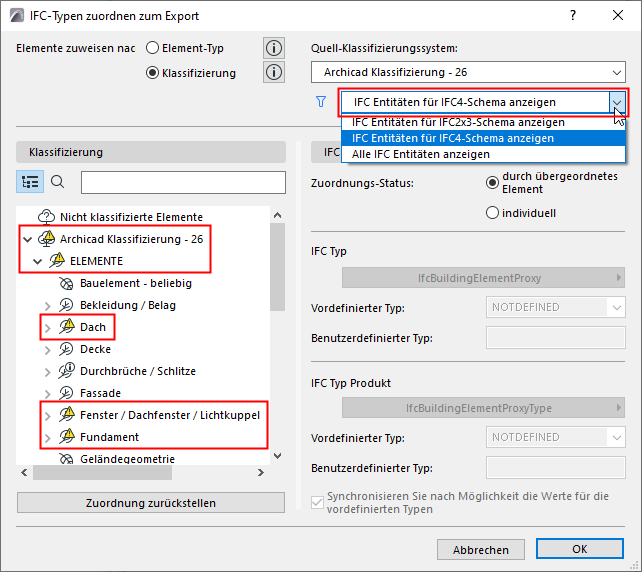Click the ELEMENTE warning icon
Viewport: 642px width, 572px height.
click(57, 260)
